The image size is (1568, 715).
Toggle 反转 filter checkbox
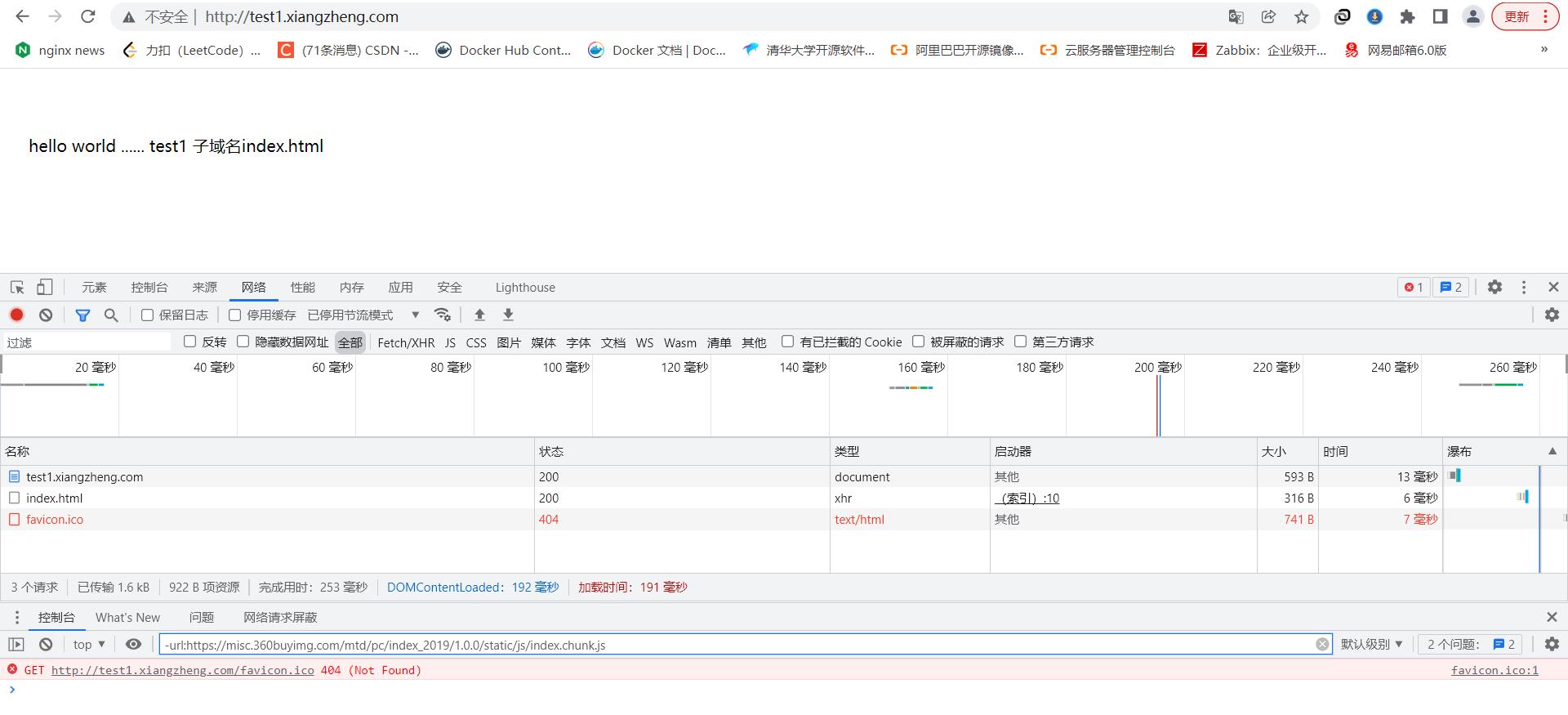(x=190, y=342)
